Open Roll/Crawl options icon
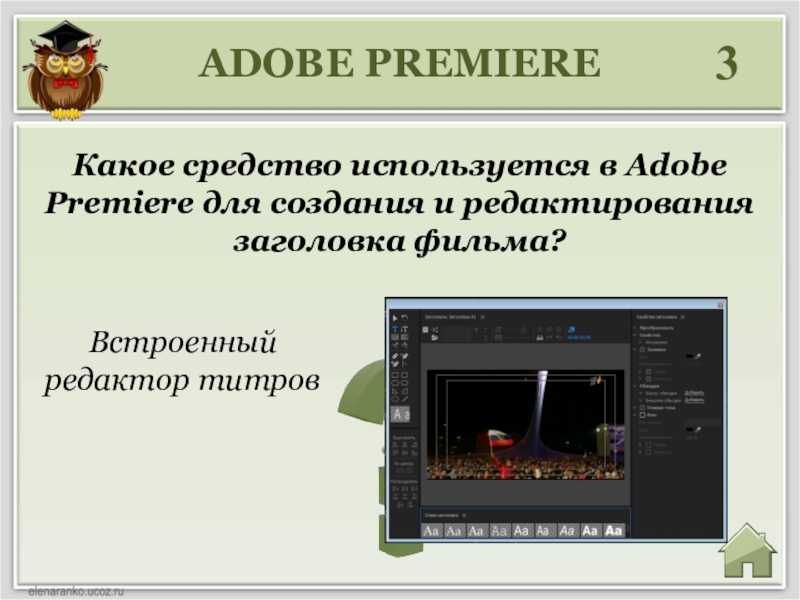 pos(435,330)
